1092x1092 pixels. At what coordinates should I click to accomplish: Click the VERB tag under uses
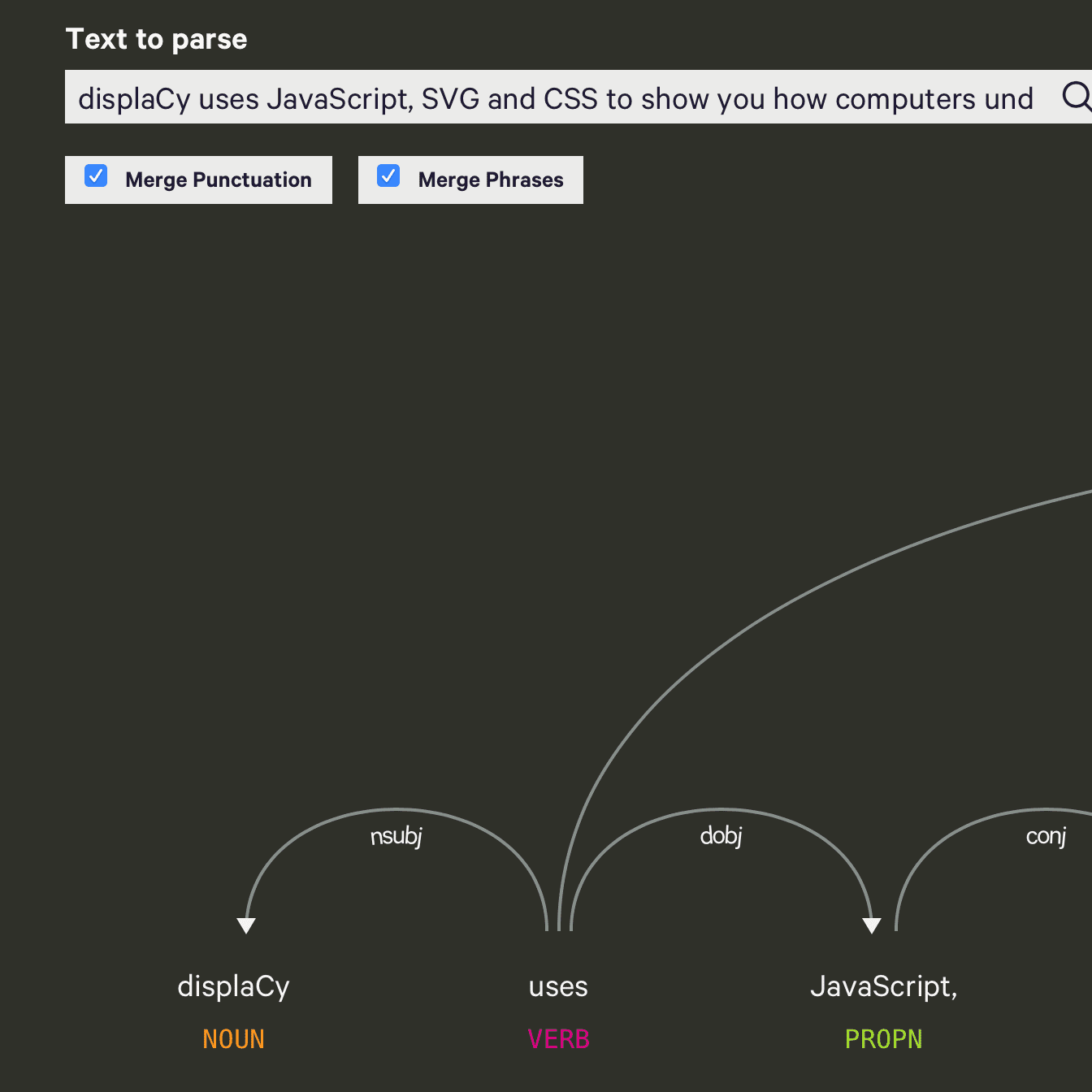559,1039
